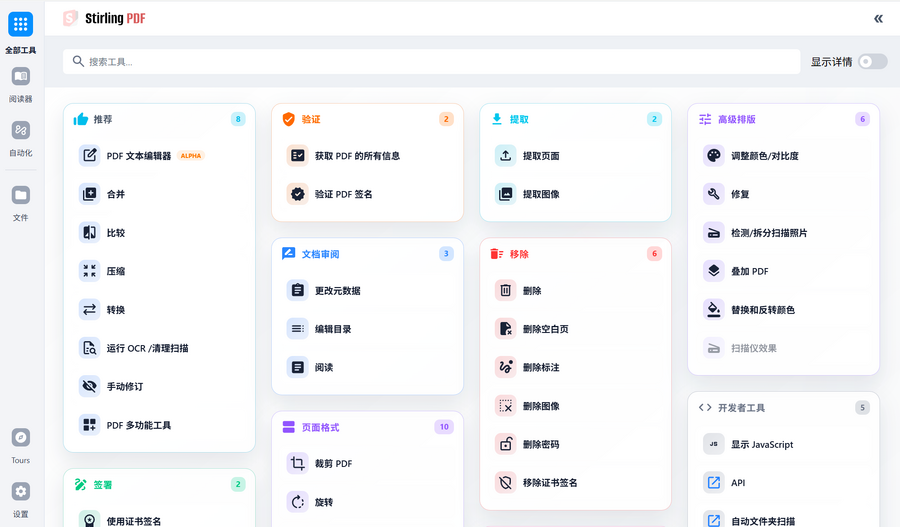Click the 裁剪 PDF crop icon

pyautogui.click(x=297, y=464)
